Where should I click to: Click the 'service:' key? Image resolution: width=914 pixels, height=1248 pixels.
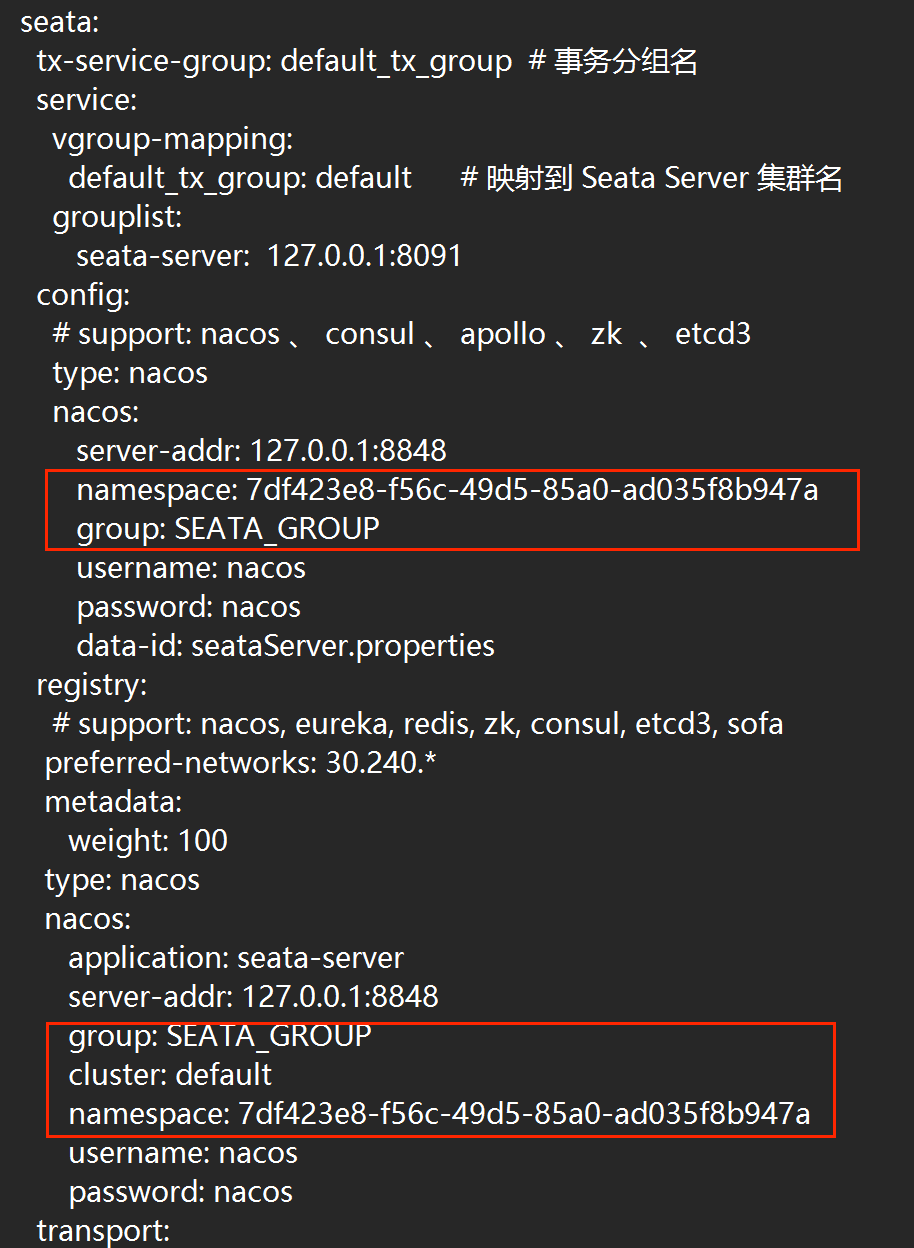click(x=86, y=100)
